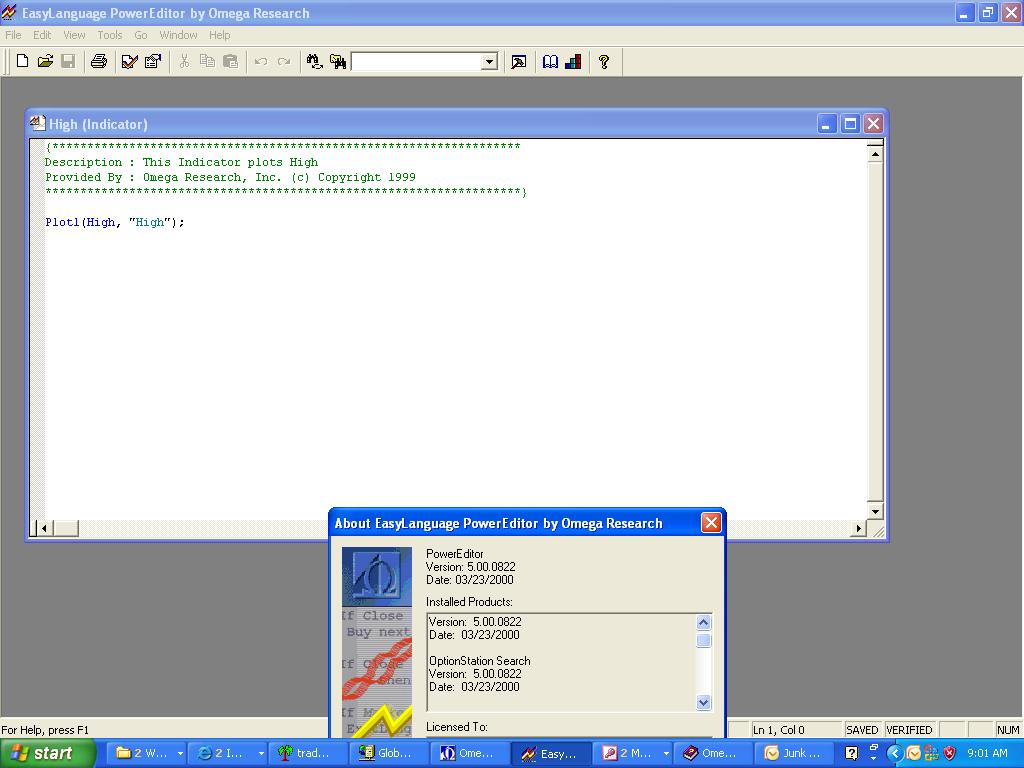
Task: Click the "Provided By : Omega Research" comment line
Action: click(231, 177)
